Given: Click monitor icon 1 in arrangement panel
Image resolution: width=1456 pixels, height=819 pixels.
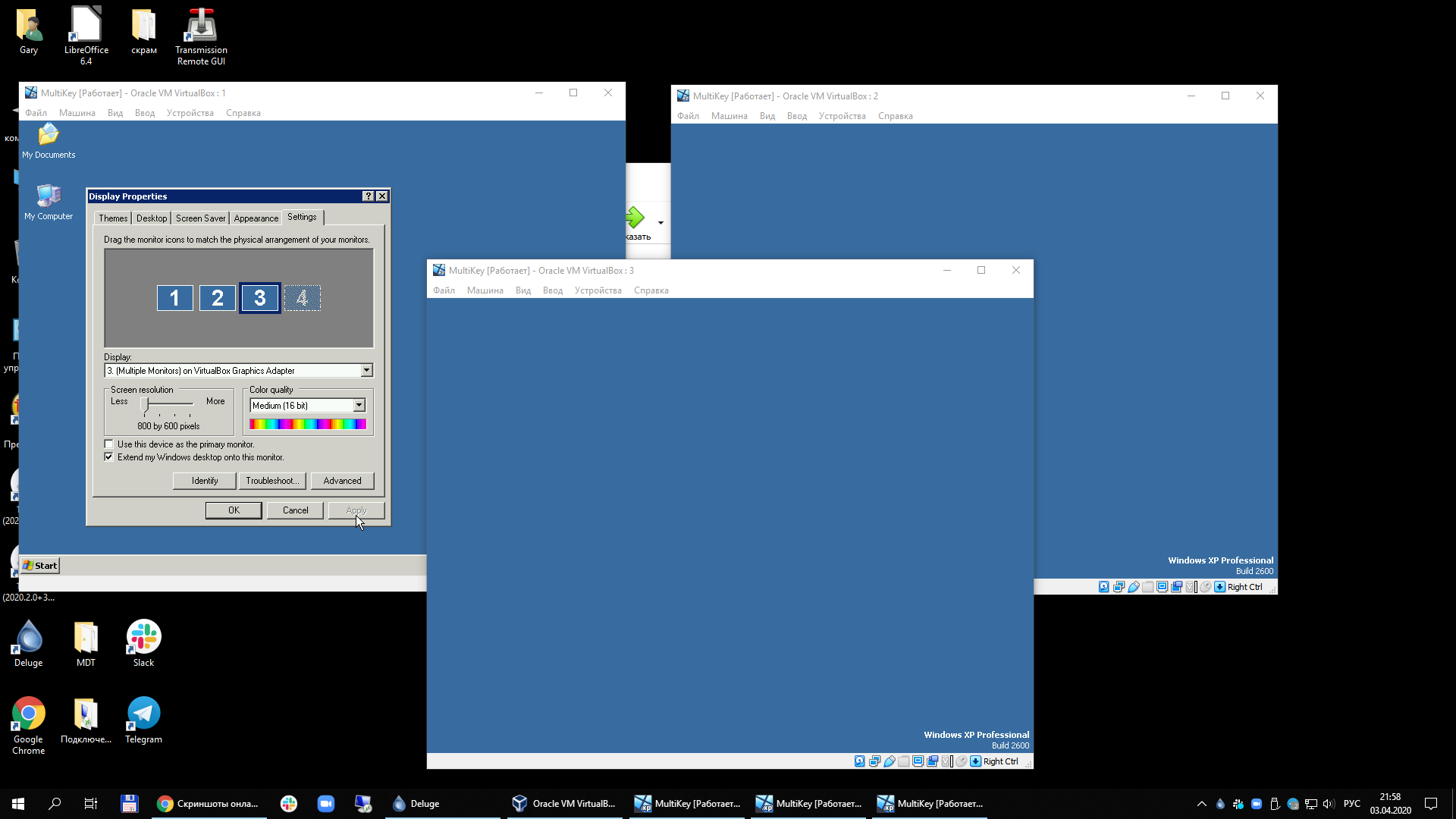Looking at the screenshot, I should (174, 297).
